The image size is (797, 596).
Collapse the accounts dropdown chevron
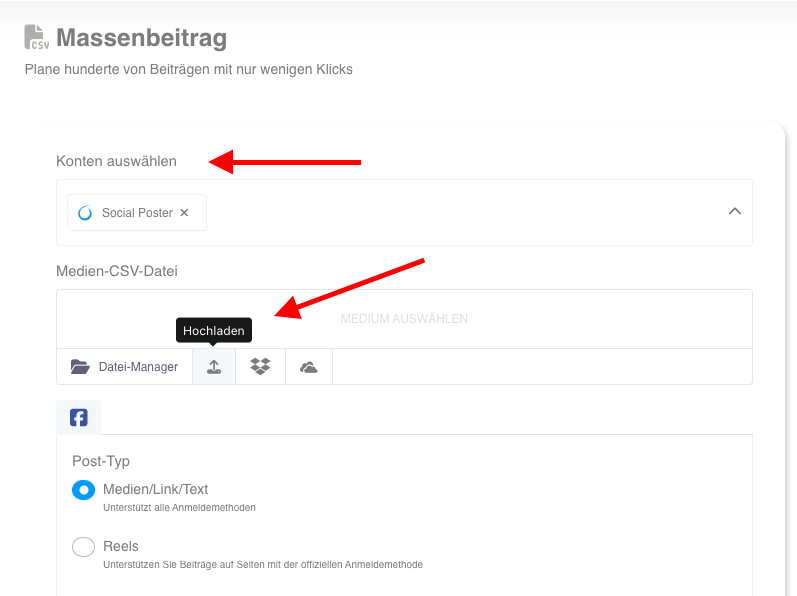click(734, 211)
